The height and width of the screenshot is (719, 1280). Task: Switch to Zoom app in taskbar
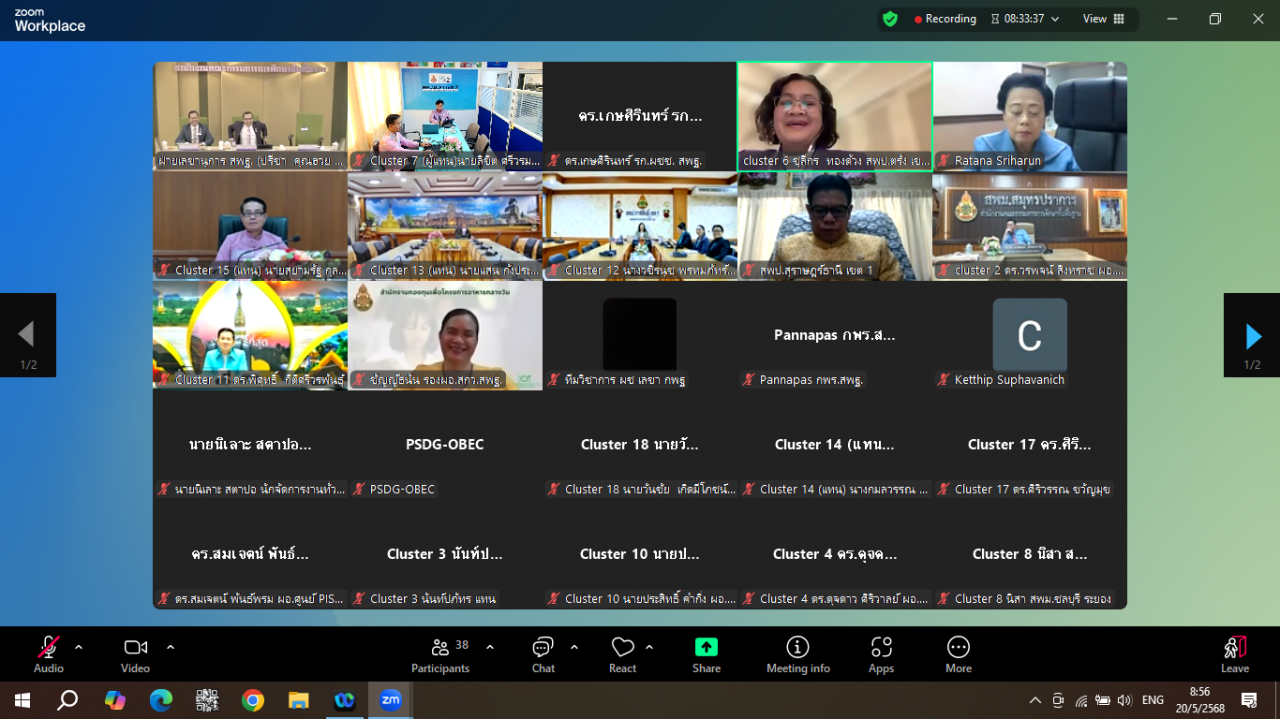(391, 700)
